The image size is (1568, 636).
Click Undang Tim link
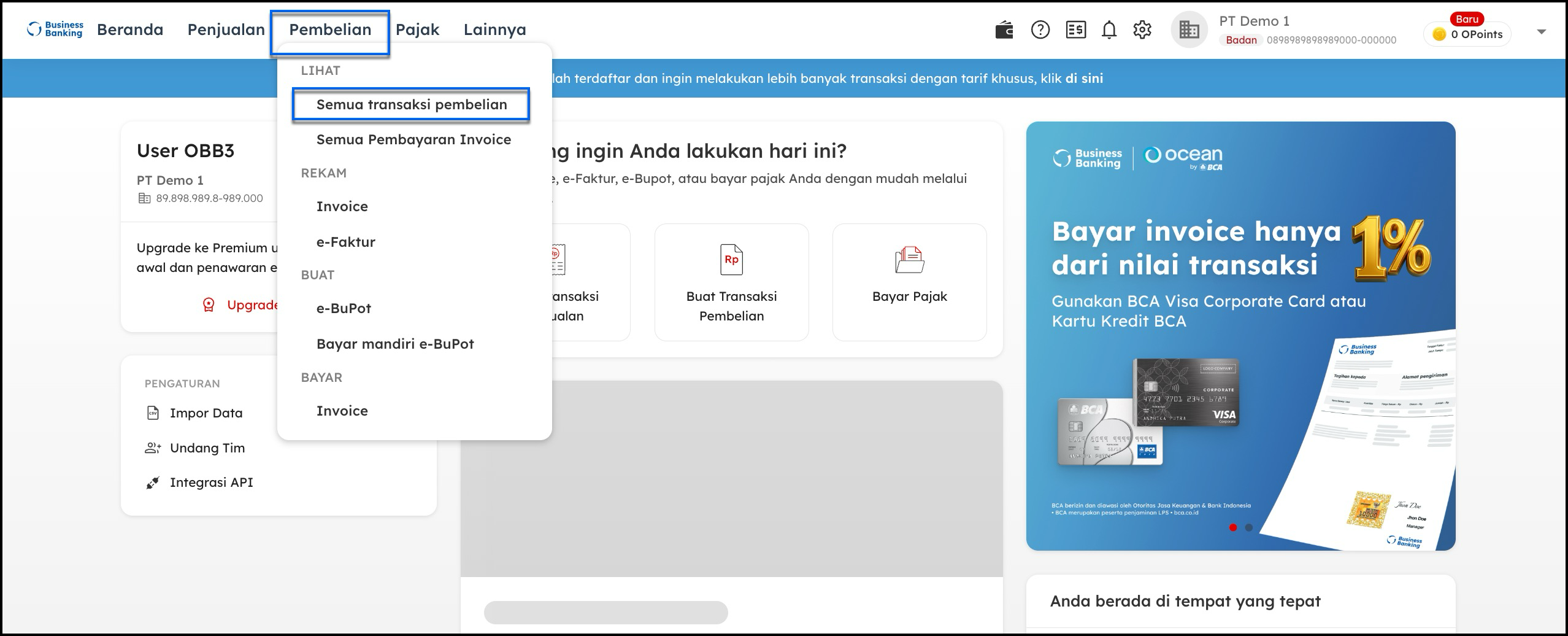(x=207, y=448)
